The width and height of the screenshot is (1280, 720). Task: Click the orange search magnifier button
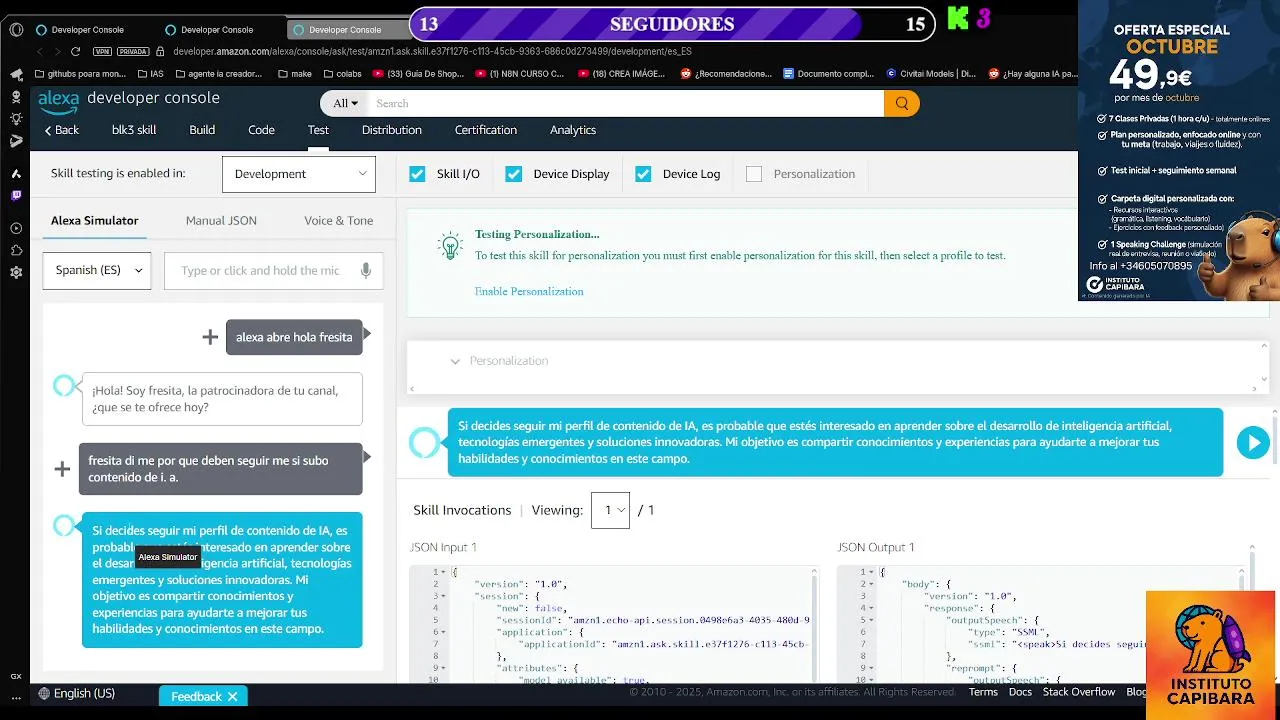pos(901,103)
